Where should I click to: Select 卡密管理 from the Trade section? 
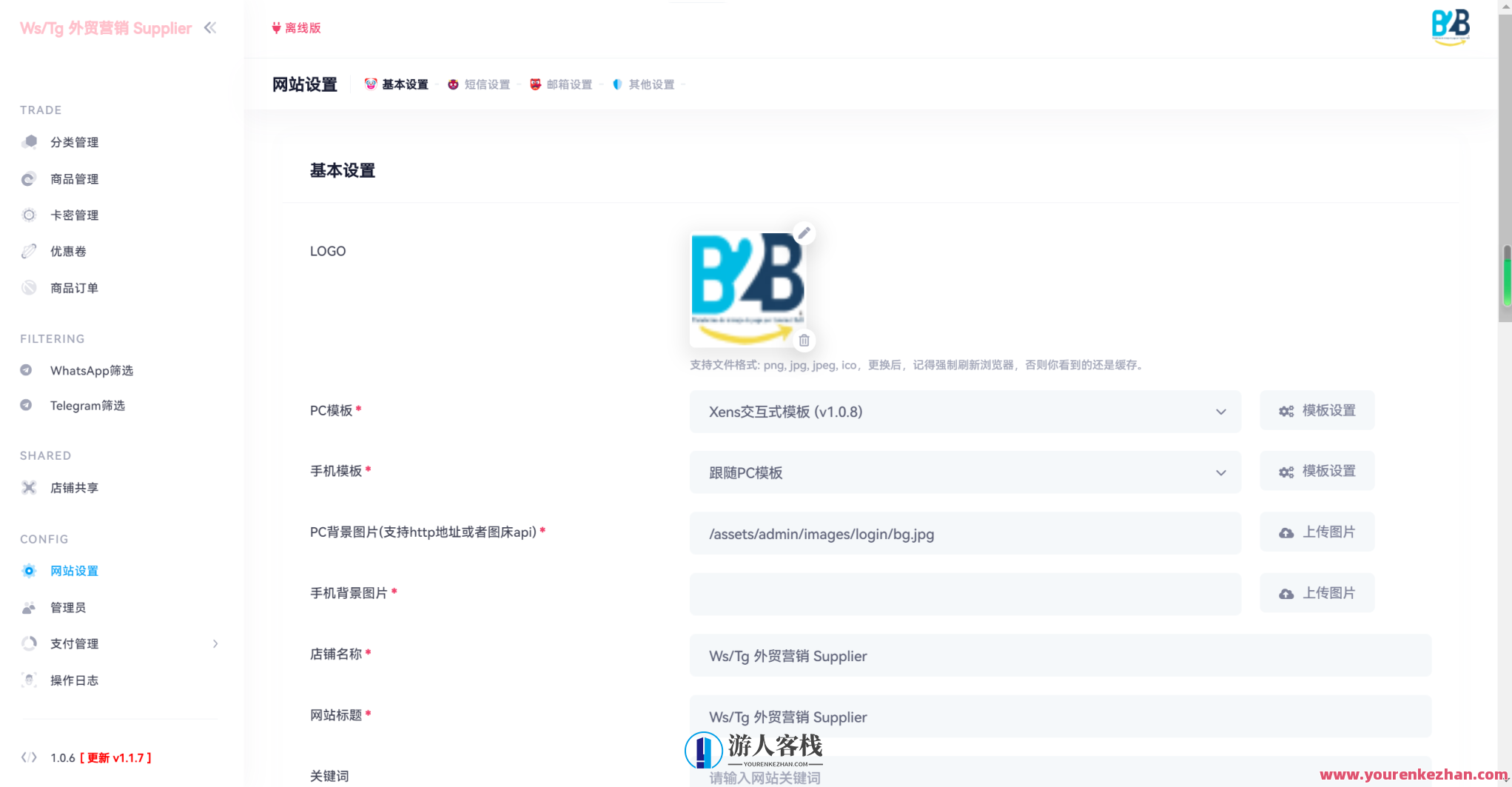74,215
